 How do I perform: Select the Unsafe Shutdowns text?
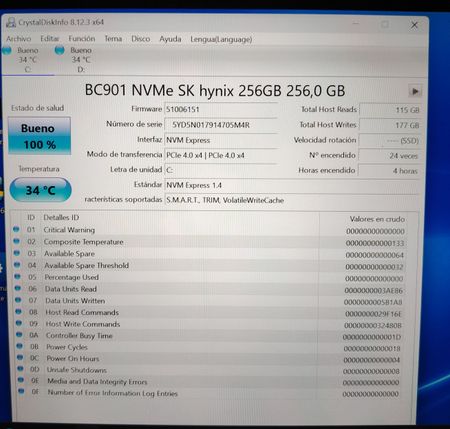(77, 370)
